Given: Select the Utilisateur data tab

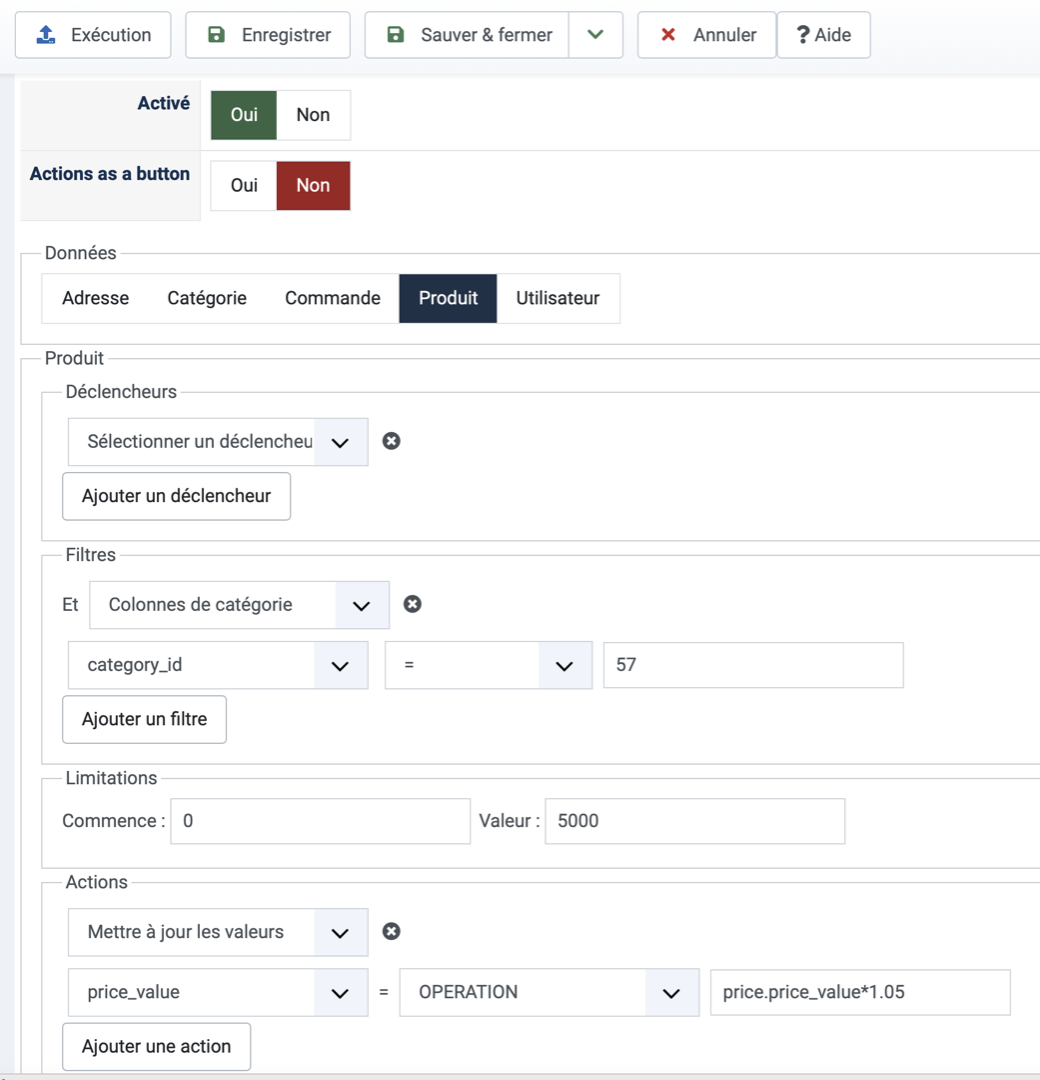Looking at the screenshot, I should point(558,298).
